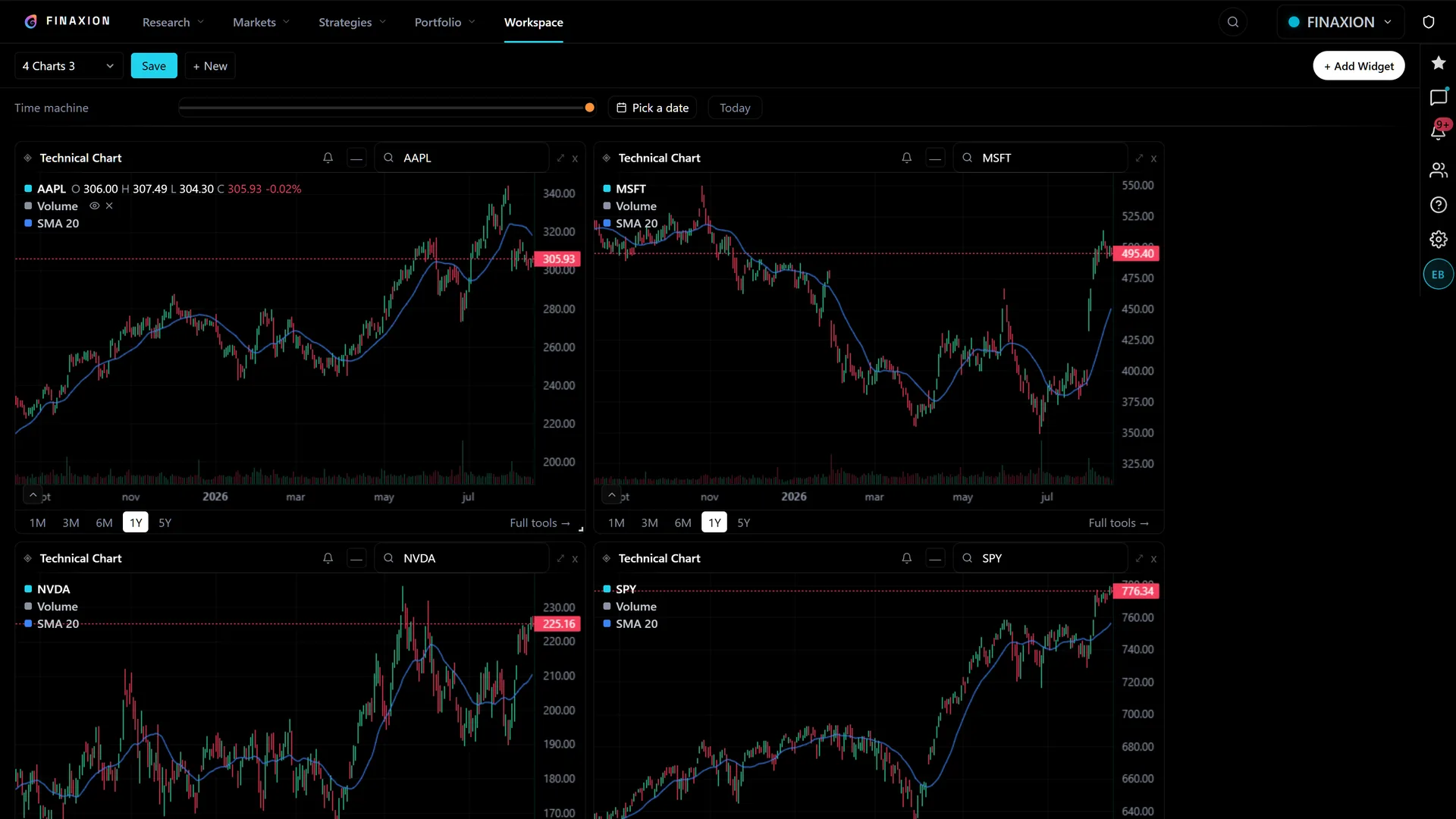Set alert bell on AAPL chart
This screenshot has height=819, width=1456.
tap(328, 158)
